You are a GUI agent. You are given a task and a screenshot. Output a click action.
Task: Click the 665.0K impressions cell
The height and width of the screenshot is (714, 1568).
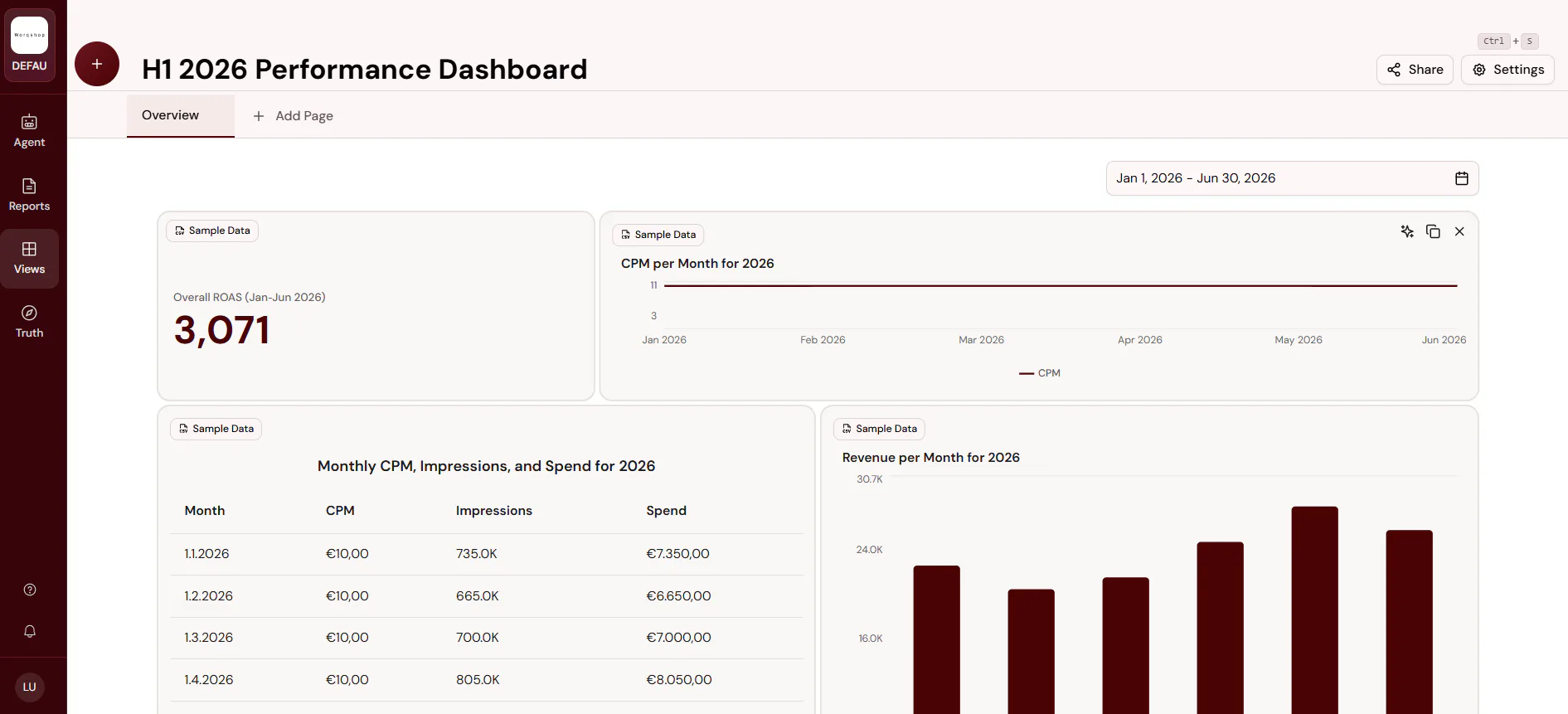[478, 596]
